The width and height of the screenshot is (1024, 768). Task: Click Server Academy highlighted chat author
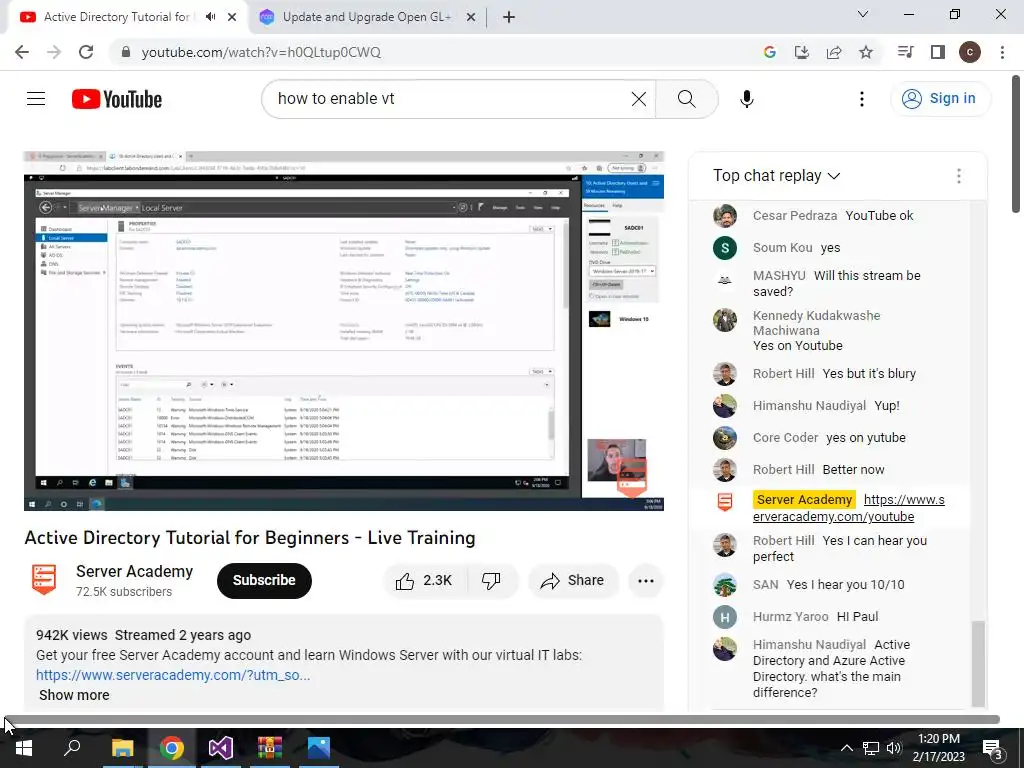(805, 500)
